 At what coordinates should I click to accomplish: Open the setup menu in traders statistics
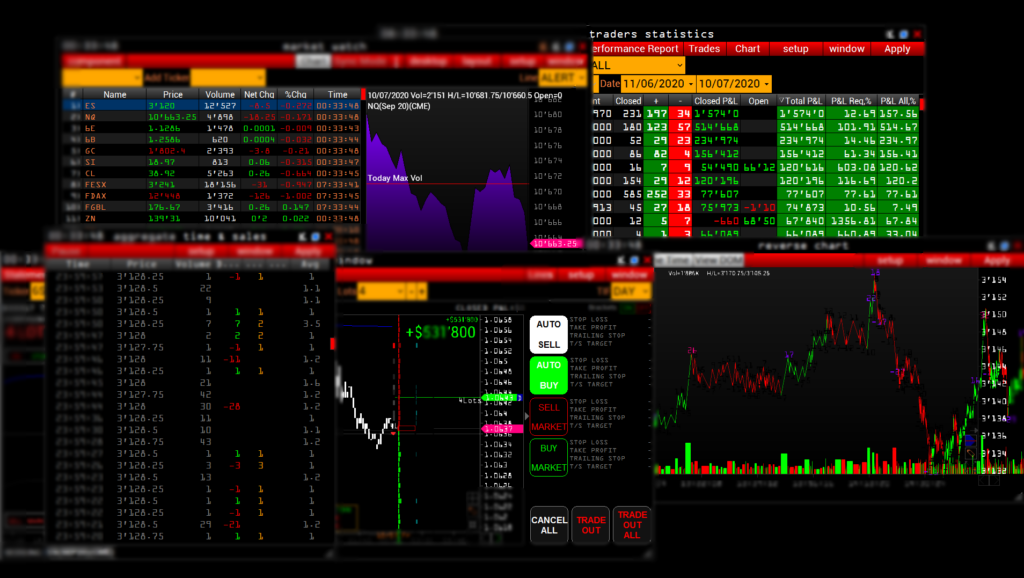[x=795, y=48]
